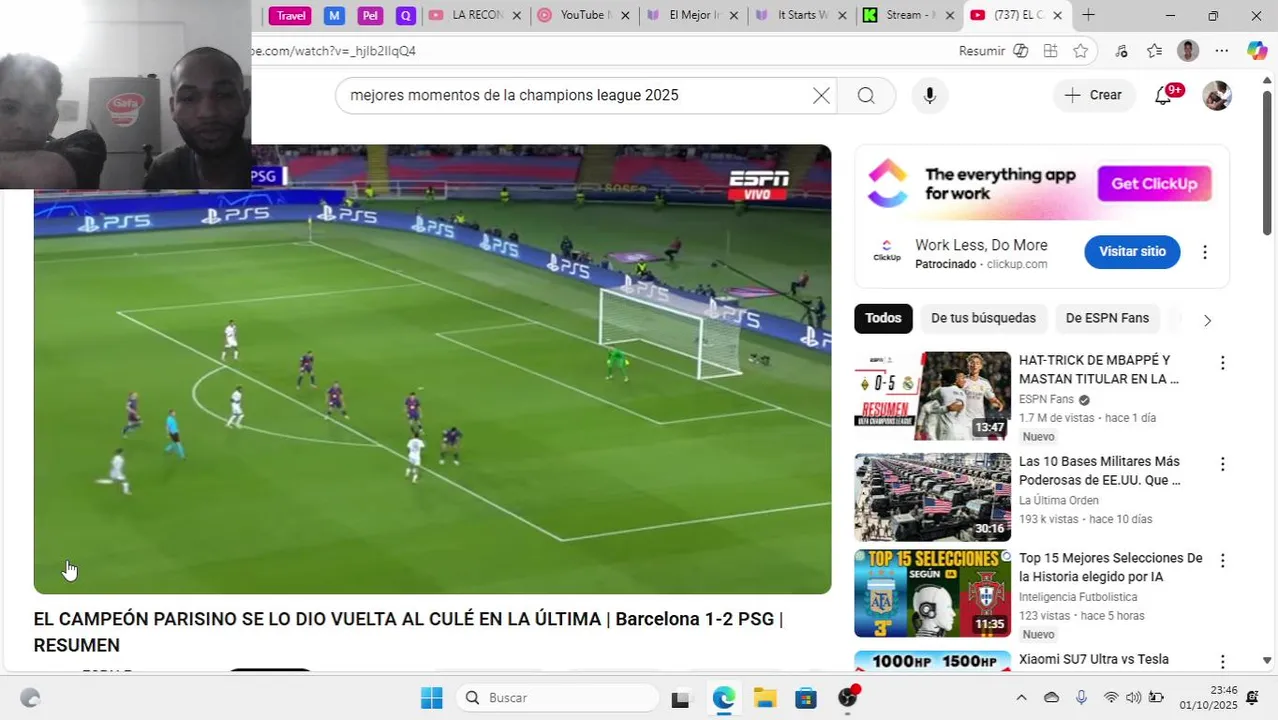Open the Hat-trick de Mbappé video thumbnail
Viewport: 1278px width, 720px height.
click(x=932, y=396)
